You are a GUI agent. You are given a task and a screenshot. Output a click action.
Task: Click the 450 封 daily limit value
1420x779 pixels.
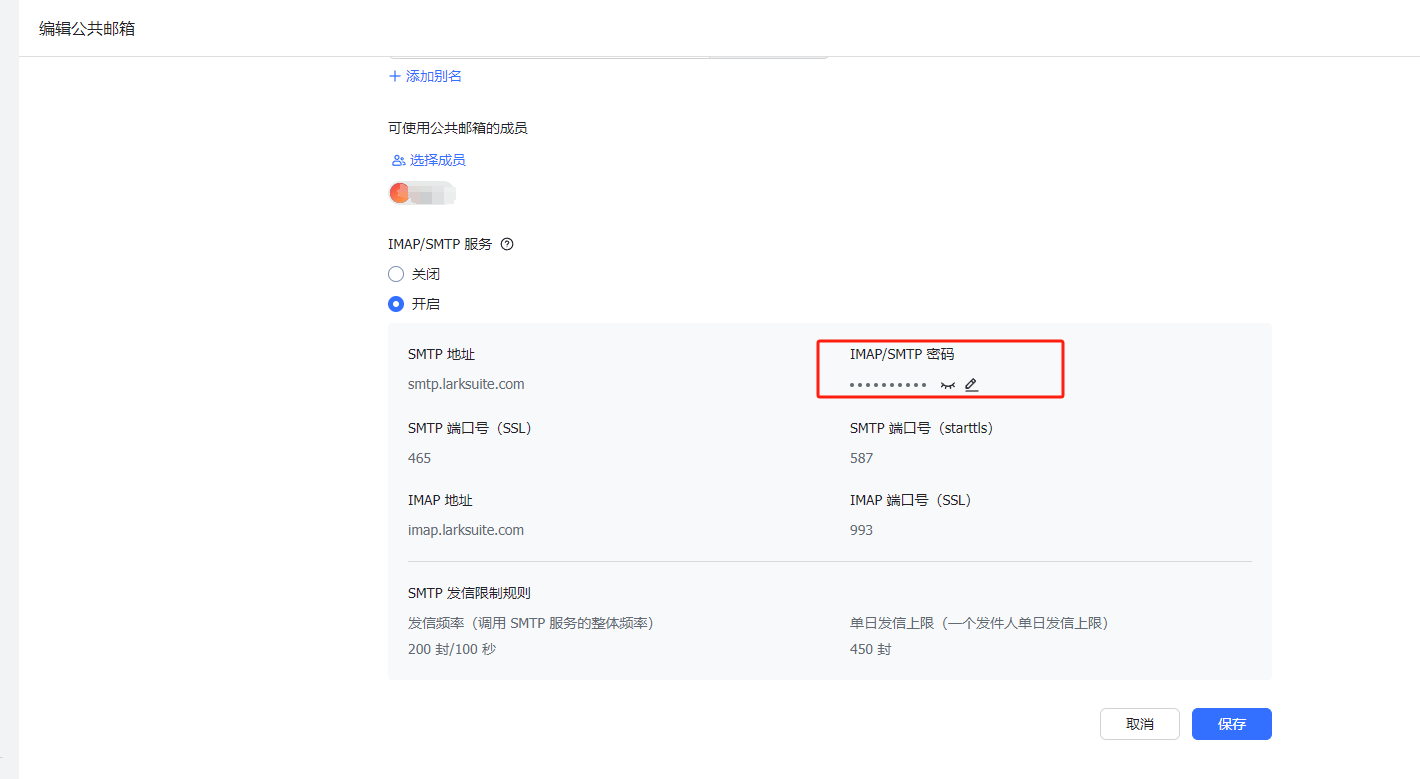(871, 649)
